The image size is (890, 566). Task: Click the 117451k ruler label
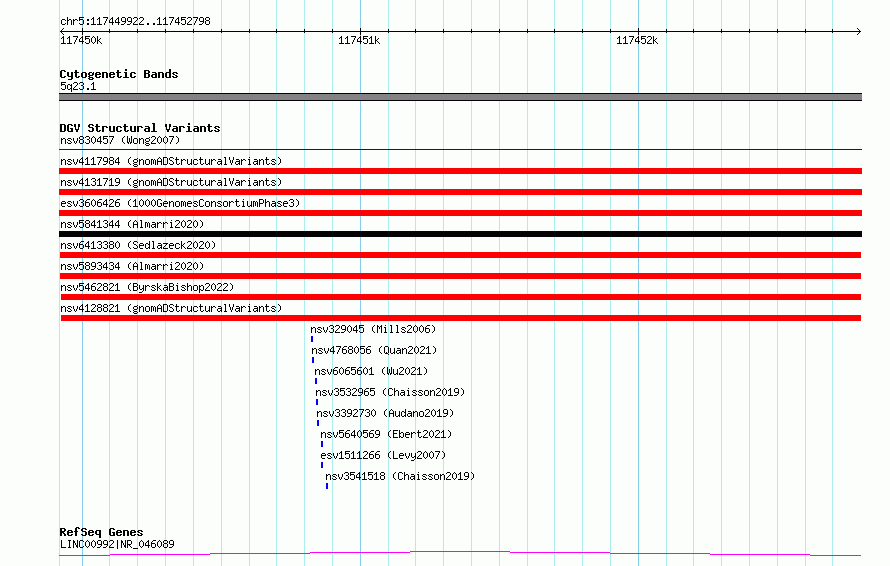pyautogui.click(x=359, y=40)
